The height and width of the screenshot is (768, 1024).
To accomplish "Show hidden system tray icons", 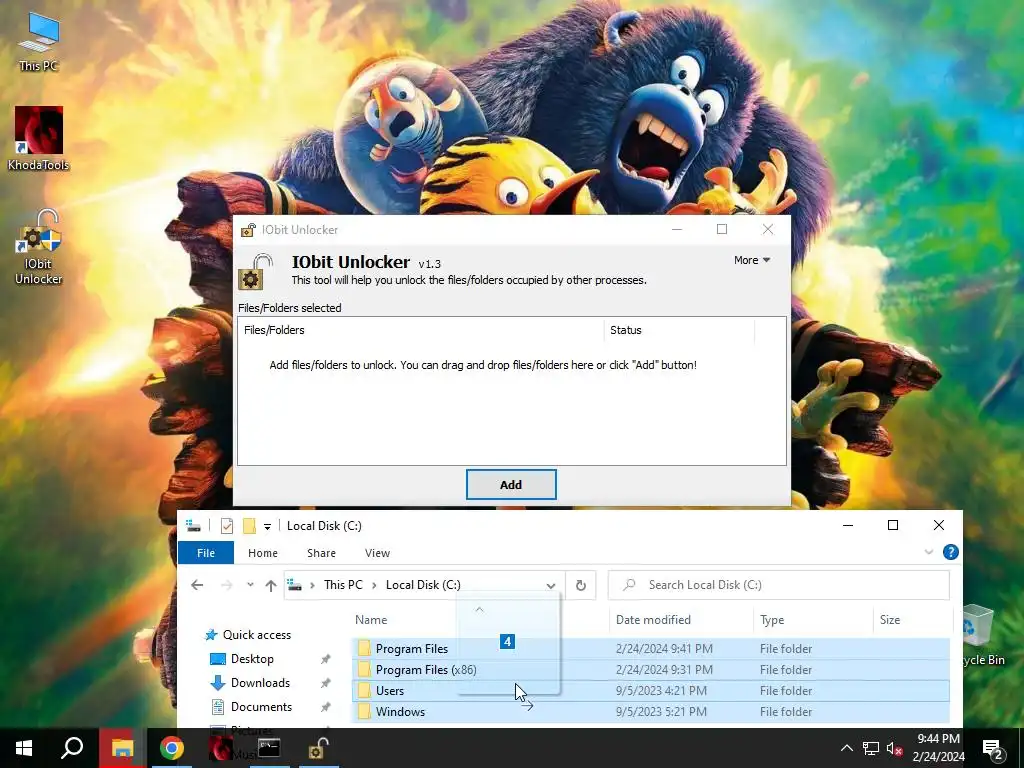I will point(846,748).
